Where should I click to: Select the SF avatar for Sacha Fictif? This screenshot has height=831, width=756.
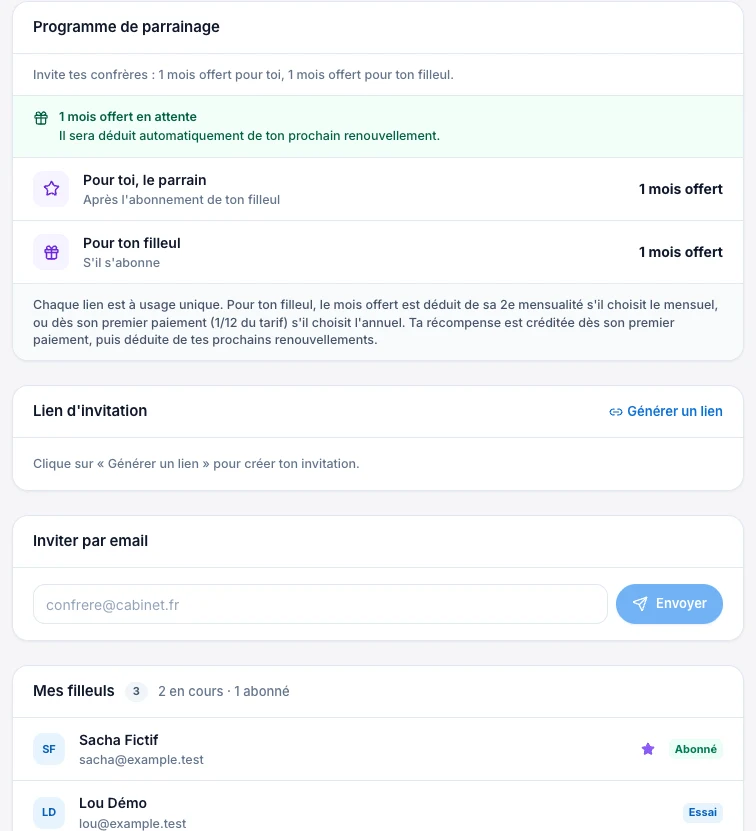49,749
